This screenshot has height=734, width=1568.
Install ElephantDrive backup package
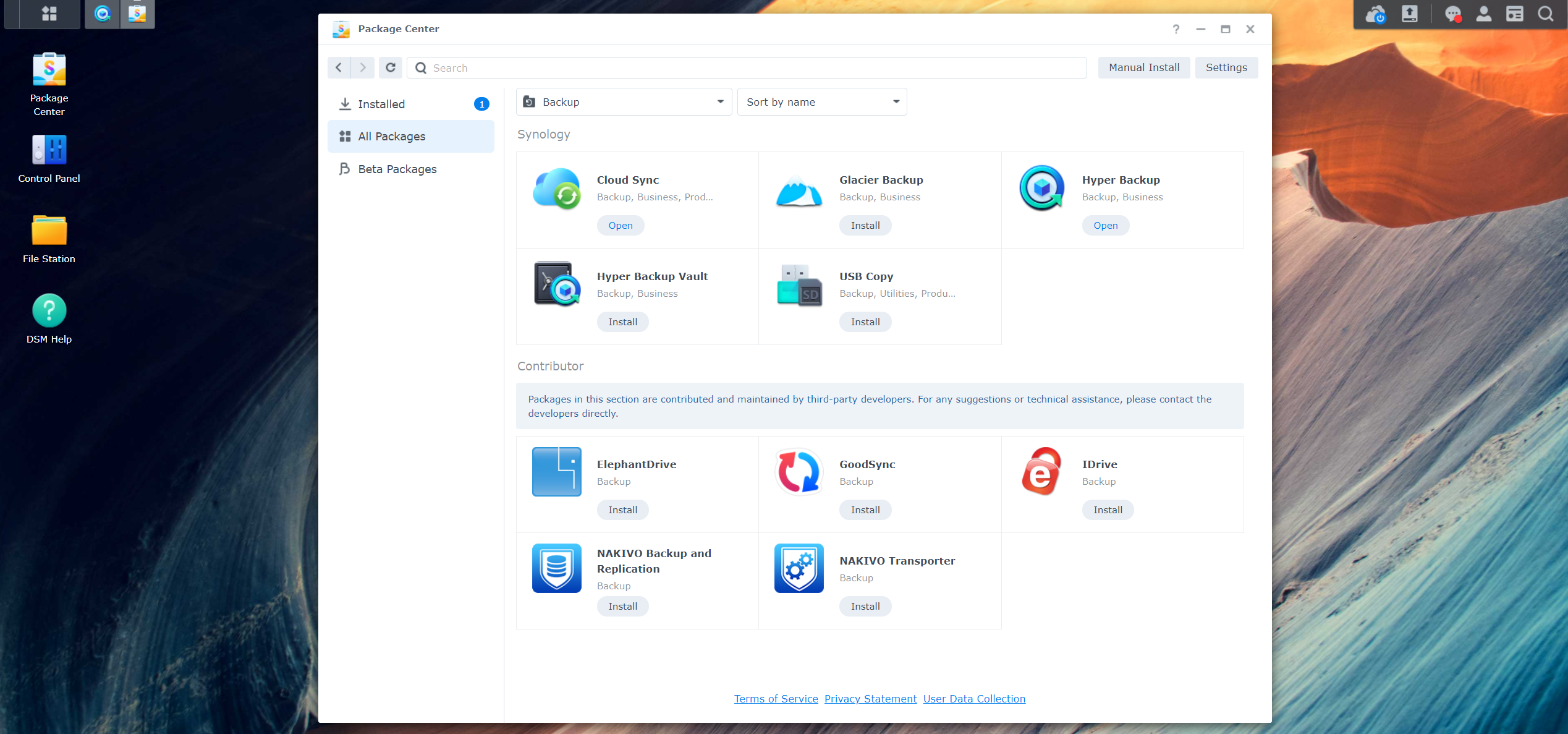(x=622, y=509)
